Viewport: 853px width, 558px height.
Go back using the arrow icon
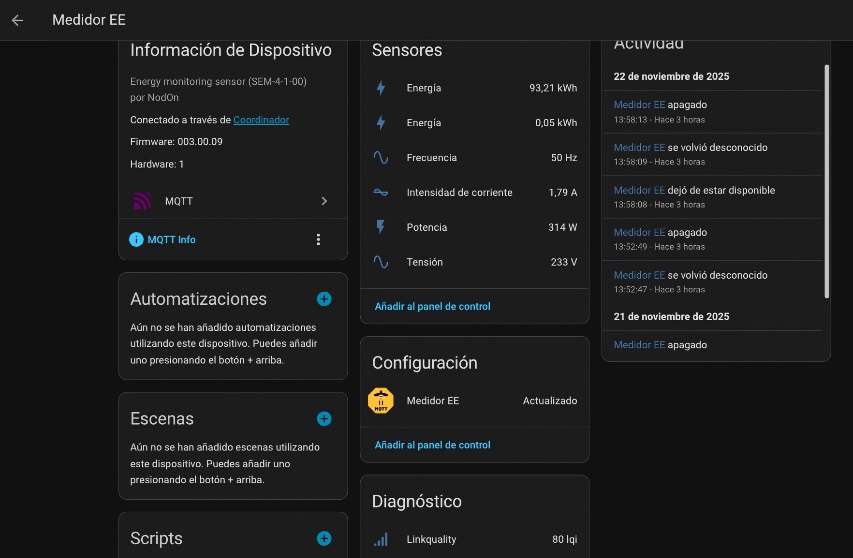coord(17,20)
